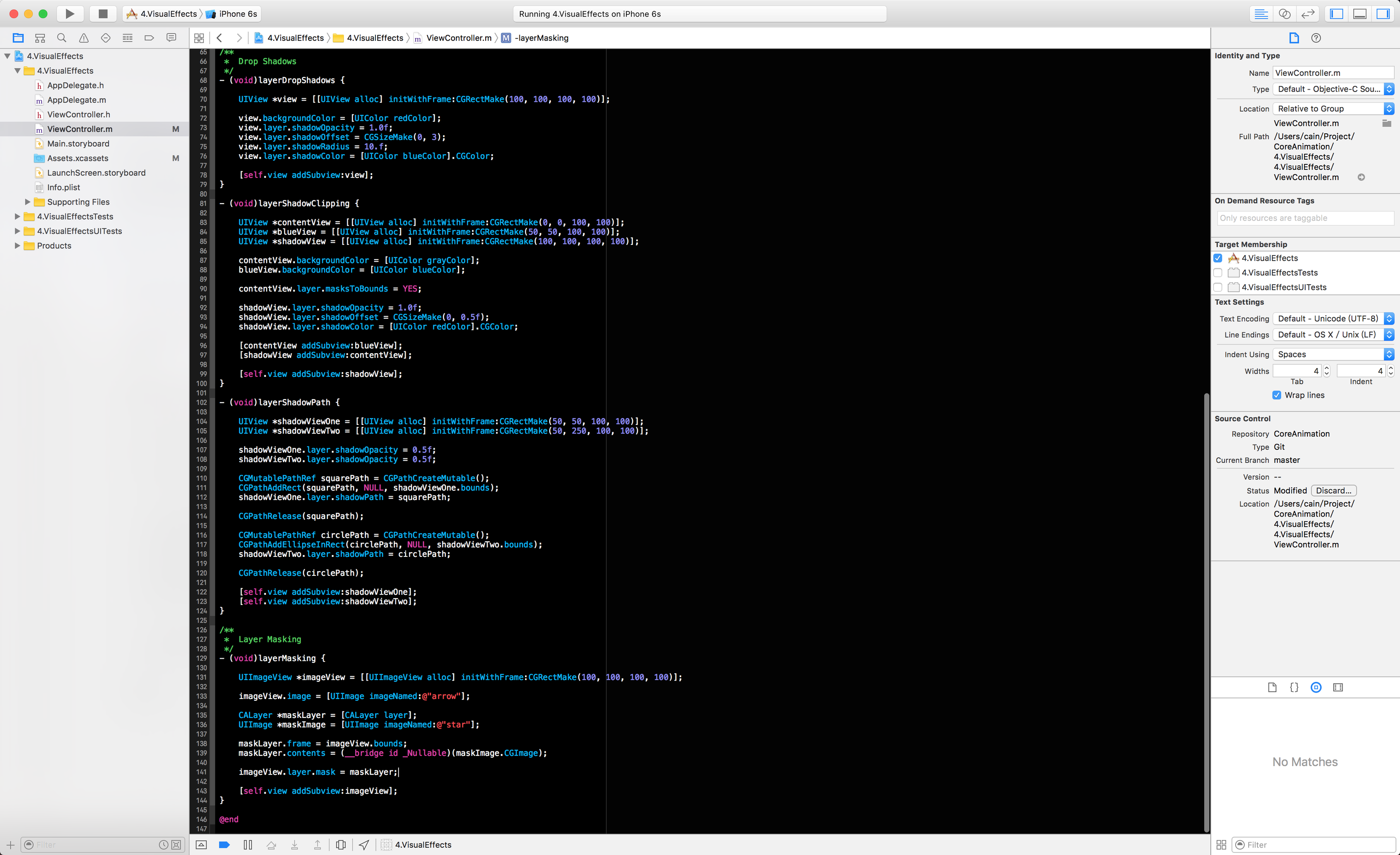Click the -layerMasking breadcrumb item

point(541,38)
